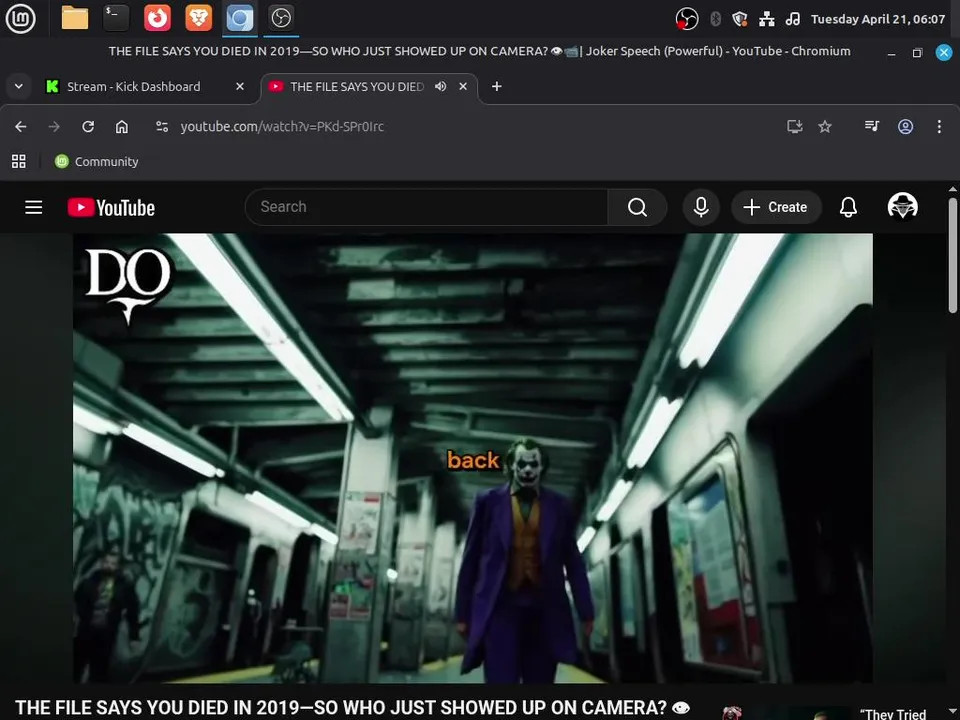Screen dimensions: 960x720
Task: Open the YouTube hamburger guide menu
Action: 34,207
